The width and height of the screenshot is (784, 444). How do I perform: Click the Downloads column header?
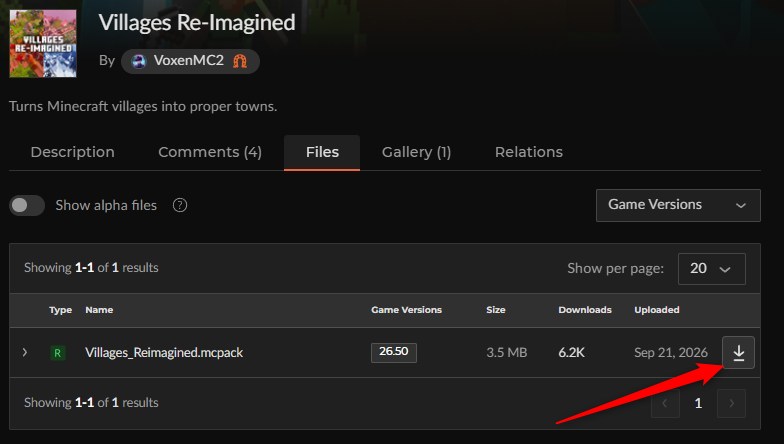585,310
